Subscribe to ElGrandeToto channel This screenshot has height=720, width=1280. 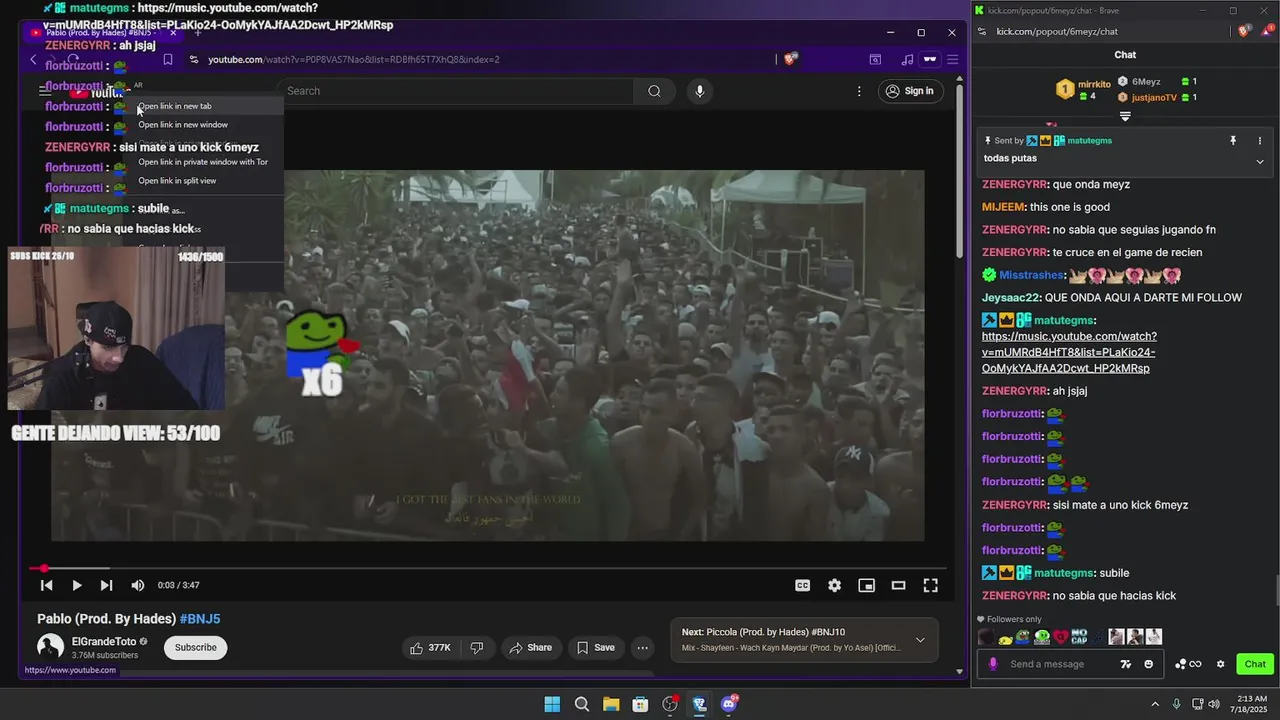(196, 648)
